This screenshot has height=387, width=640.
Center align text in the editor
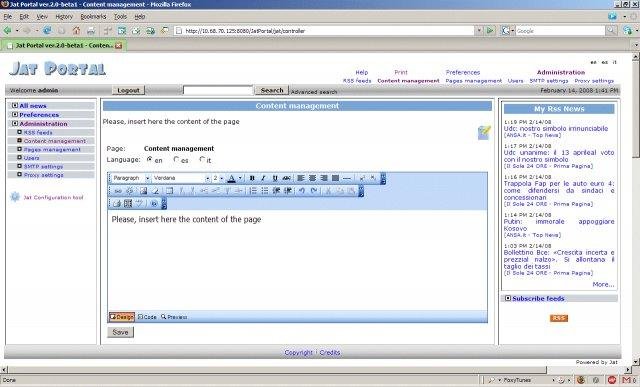click(x=312, y=178)
